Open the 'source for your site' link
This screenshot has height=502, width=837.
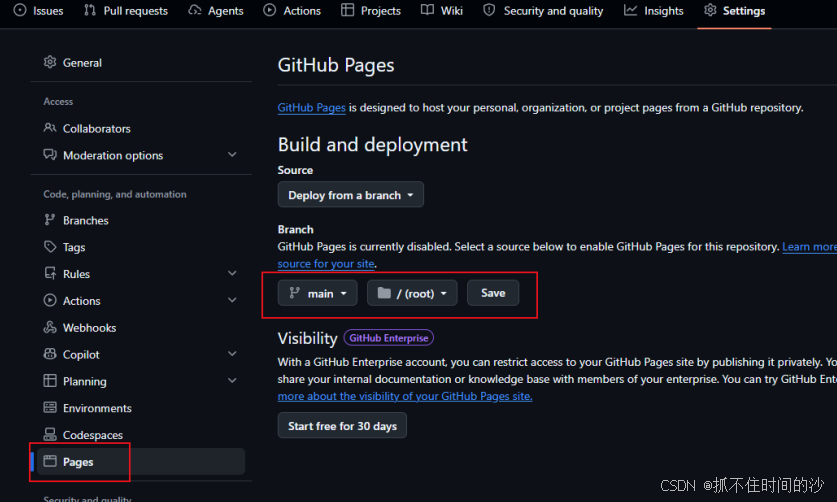click(326, 263)
